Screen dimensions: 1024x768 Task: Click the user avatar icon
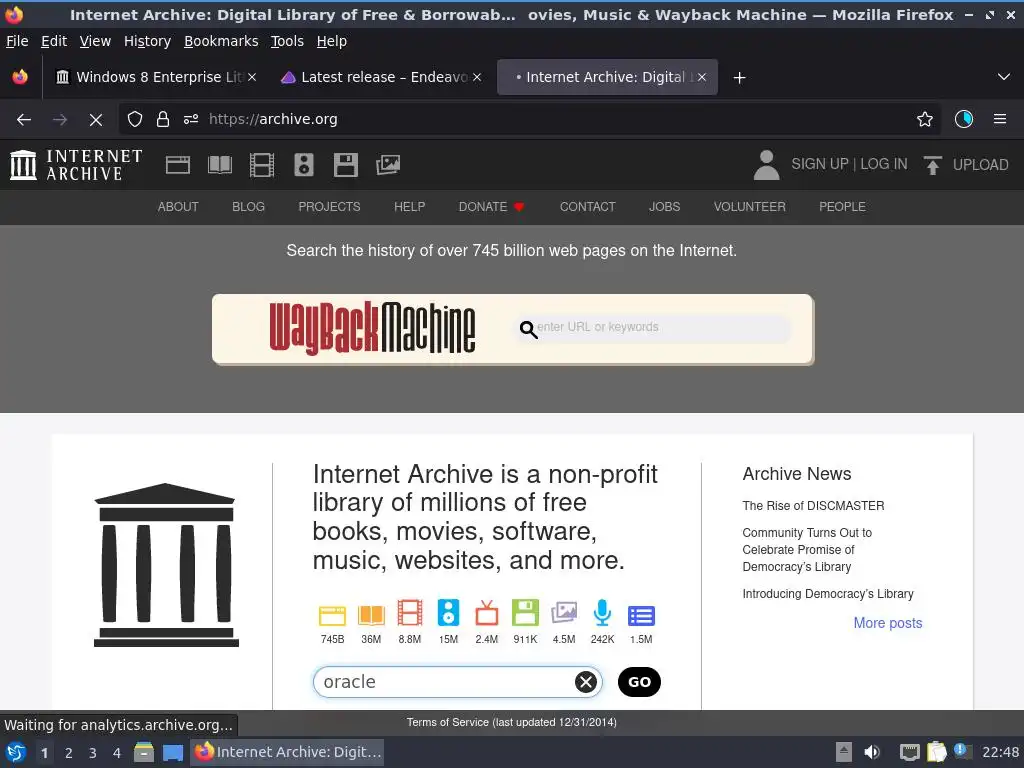coord(767,165)
